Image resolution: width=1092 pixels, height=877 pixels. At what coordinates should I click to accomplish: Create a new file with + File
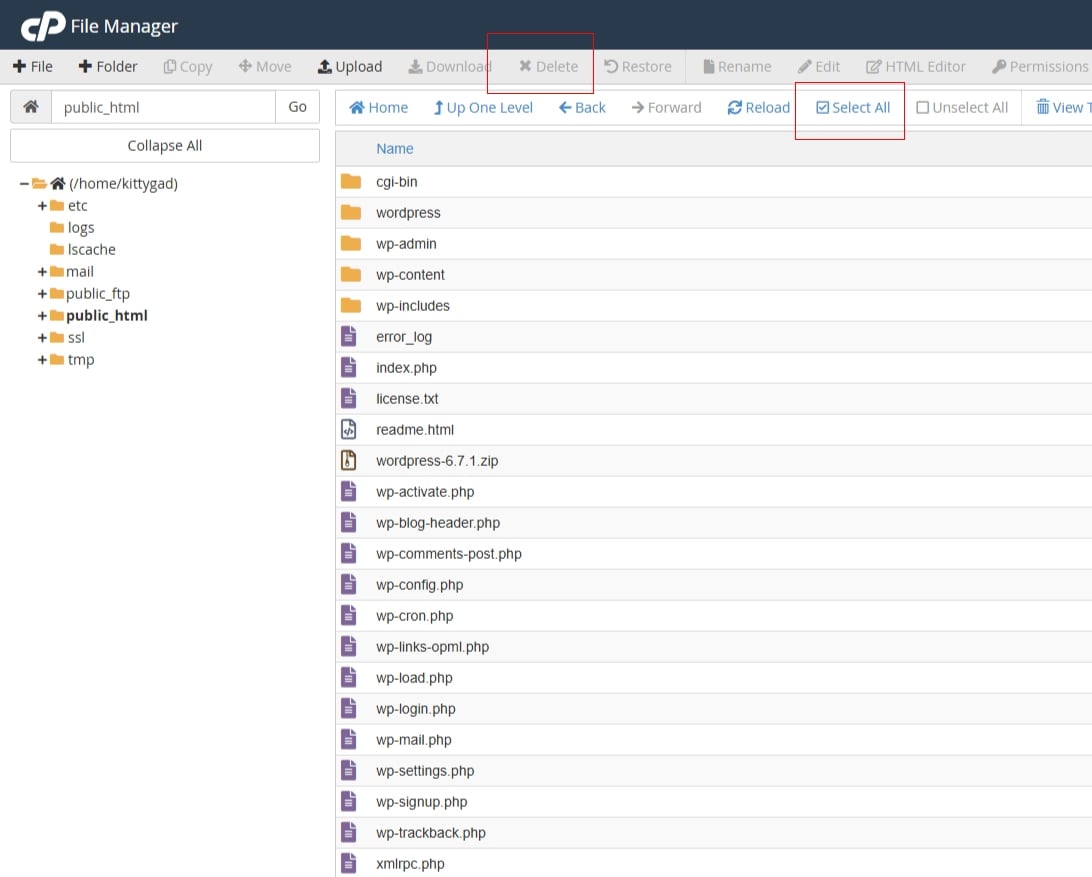pyautogui.click(x=33, y=66)
